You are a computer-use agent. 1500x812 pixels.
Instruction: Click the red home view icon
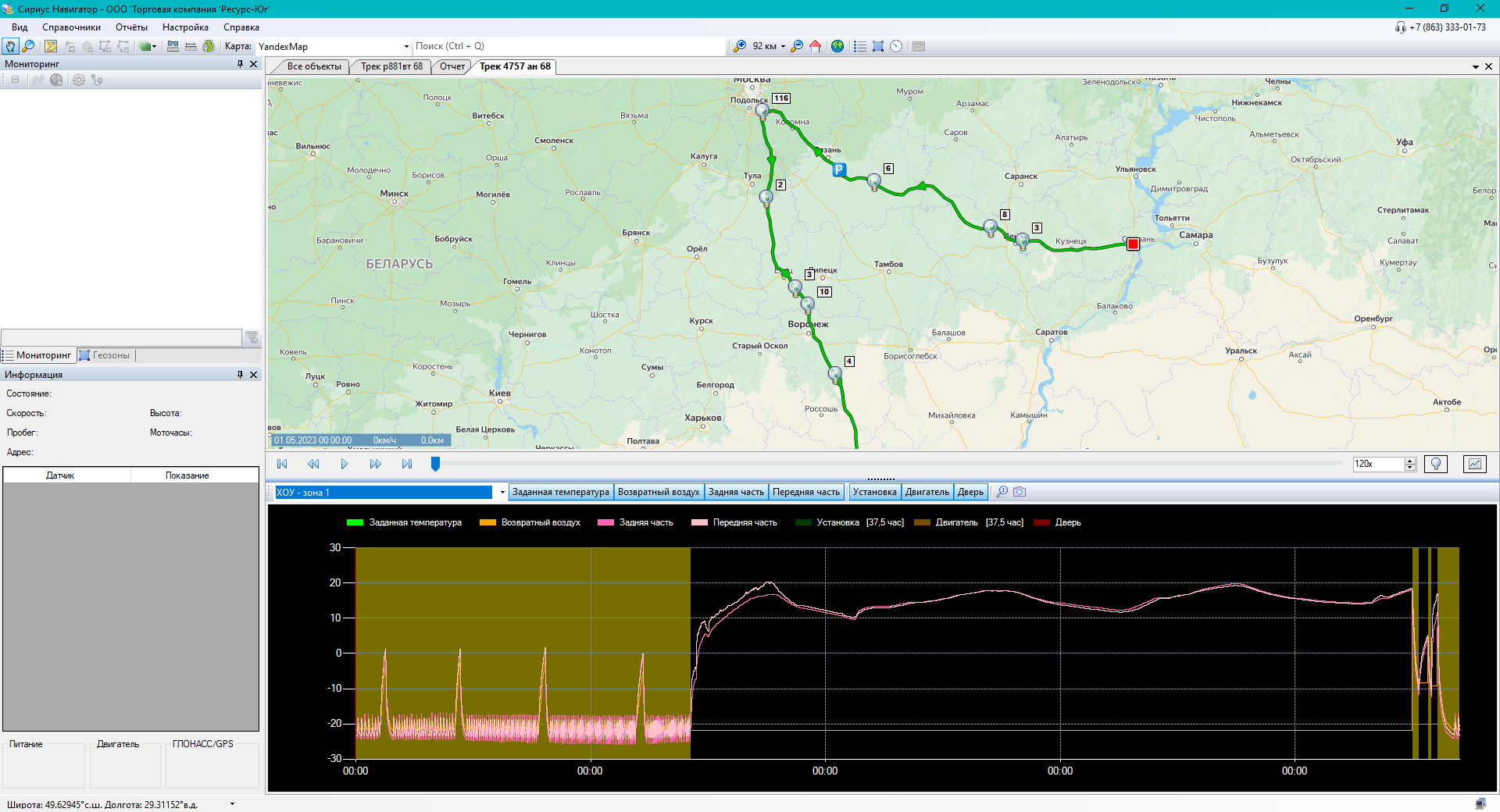coord(815,47)
